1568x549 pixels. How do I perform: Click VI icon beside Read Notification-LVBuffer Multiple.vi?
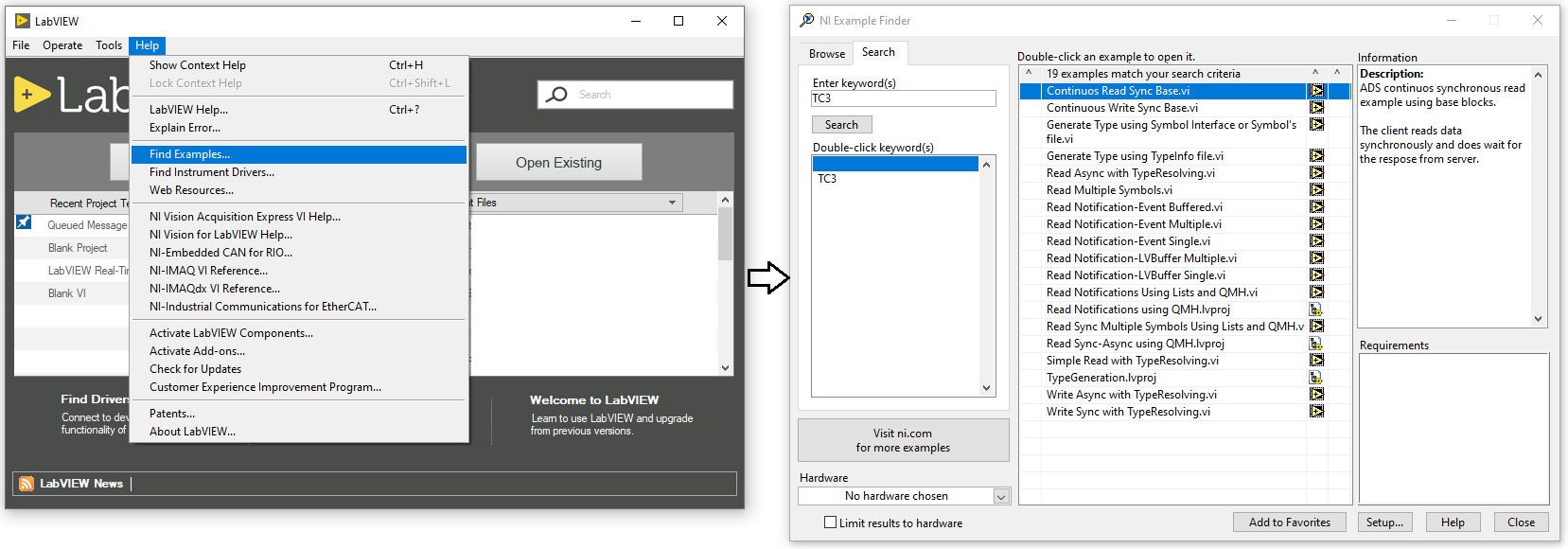click(1316, 258)
